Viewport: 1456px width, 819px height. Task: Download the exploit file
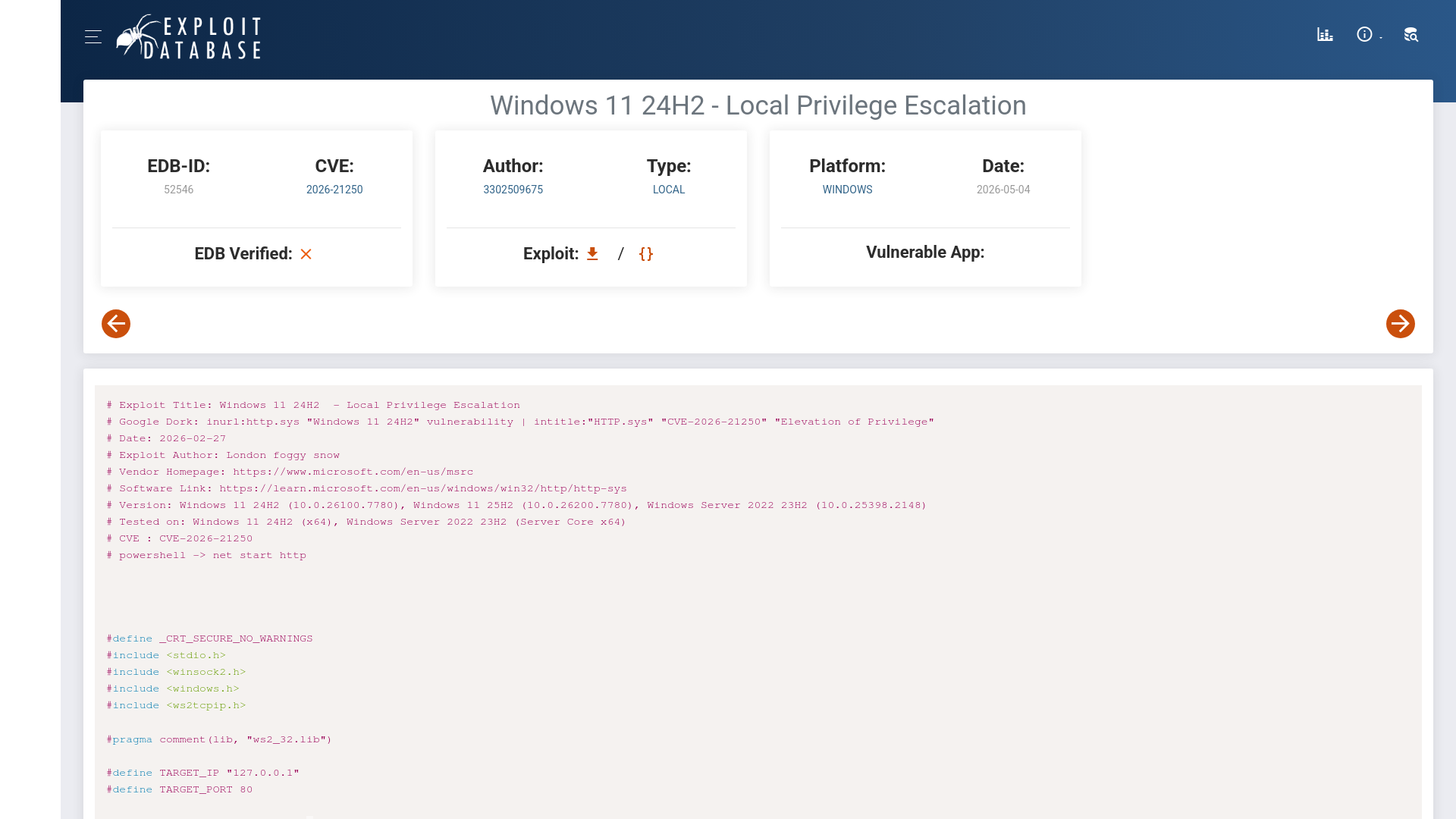click(x=592, y=254)
